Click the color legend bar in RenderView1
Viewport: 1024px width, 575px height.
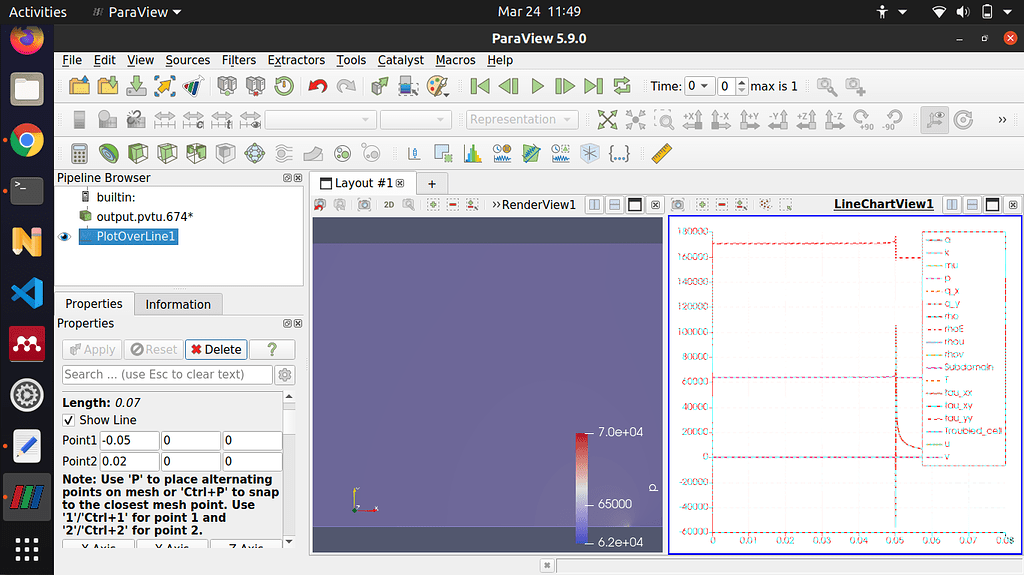[x=581, y=488]
